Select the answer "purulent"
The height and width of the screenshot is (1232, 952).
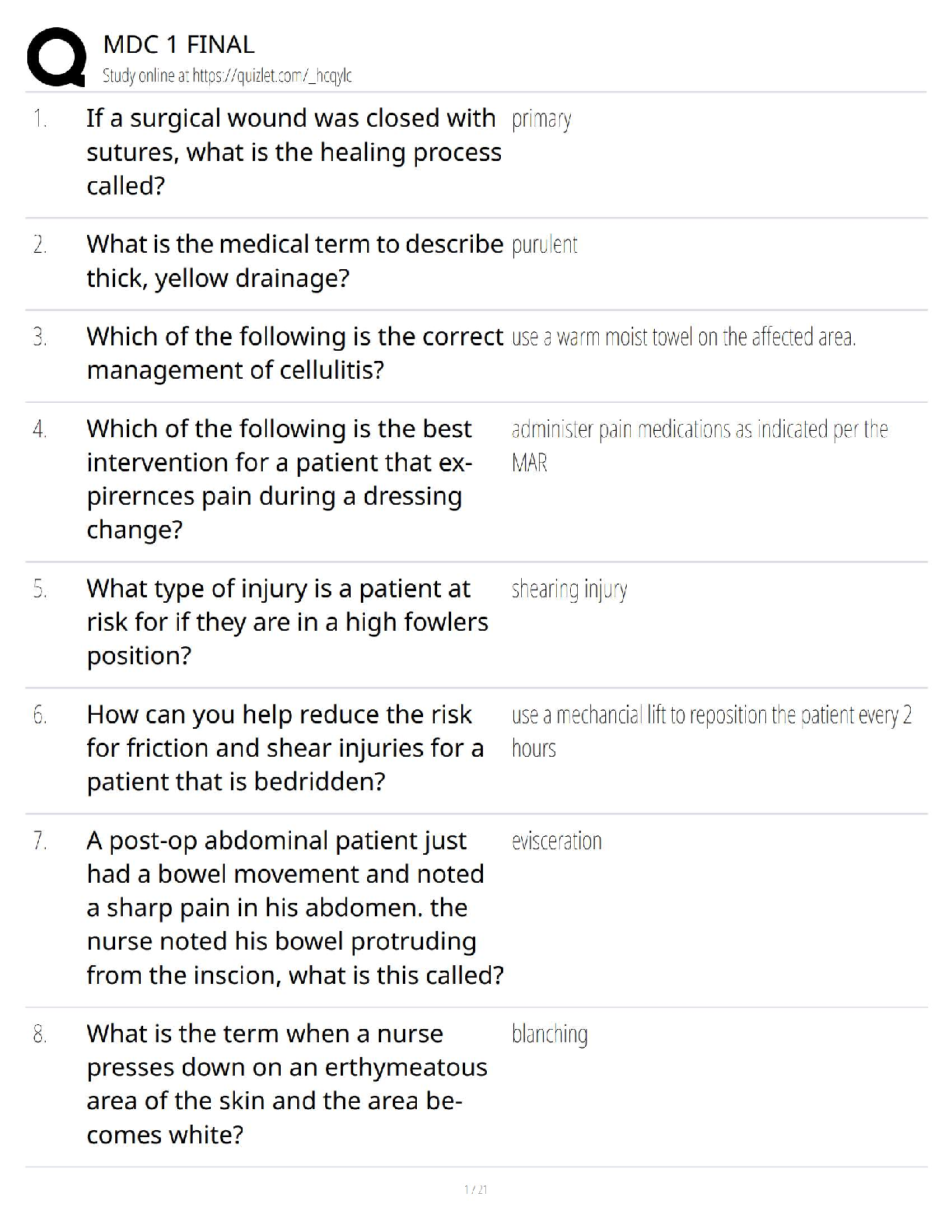[544, 245]
